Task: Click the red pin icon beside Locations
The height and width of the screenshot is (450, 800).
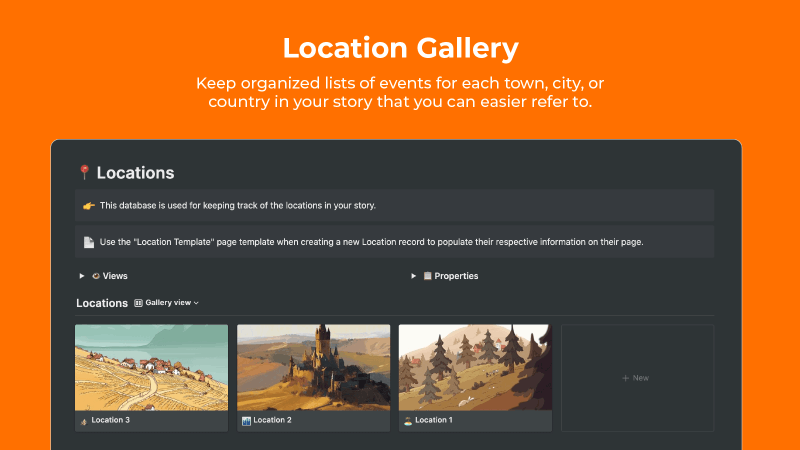Action: point(84,173)
